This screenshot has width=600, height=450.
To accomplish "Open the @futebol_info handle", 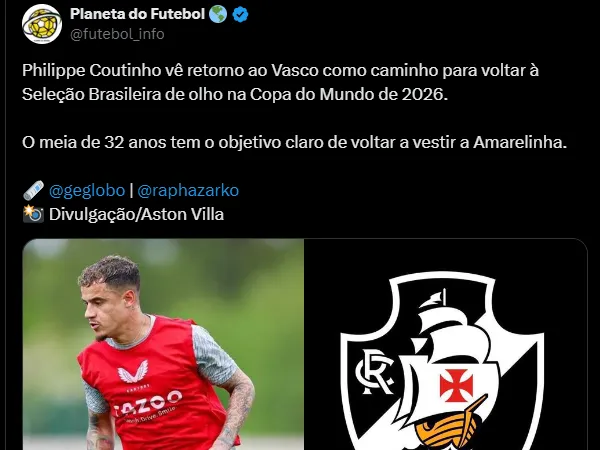I will tap(117, 34).
